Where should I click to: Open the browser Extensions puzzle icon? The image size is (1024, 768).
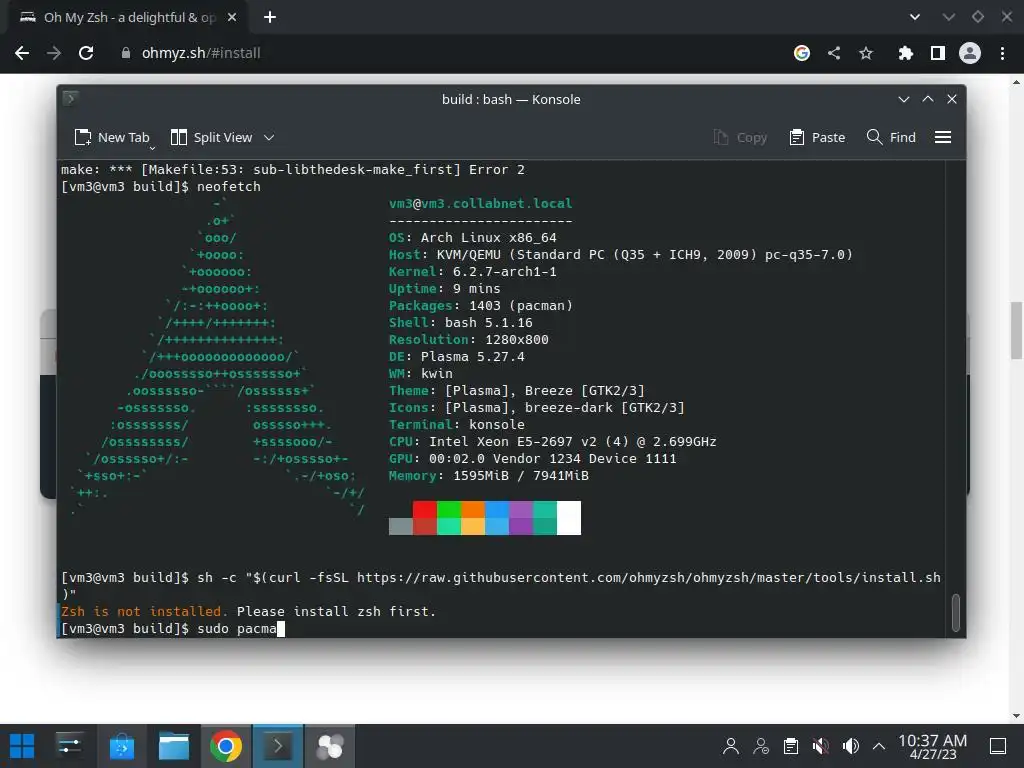pos(905,53)
